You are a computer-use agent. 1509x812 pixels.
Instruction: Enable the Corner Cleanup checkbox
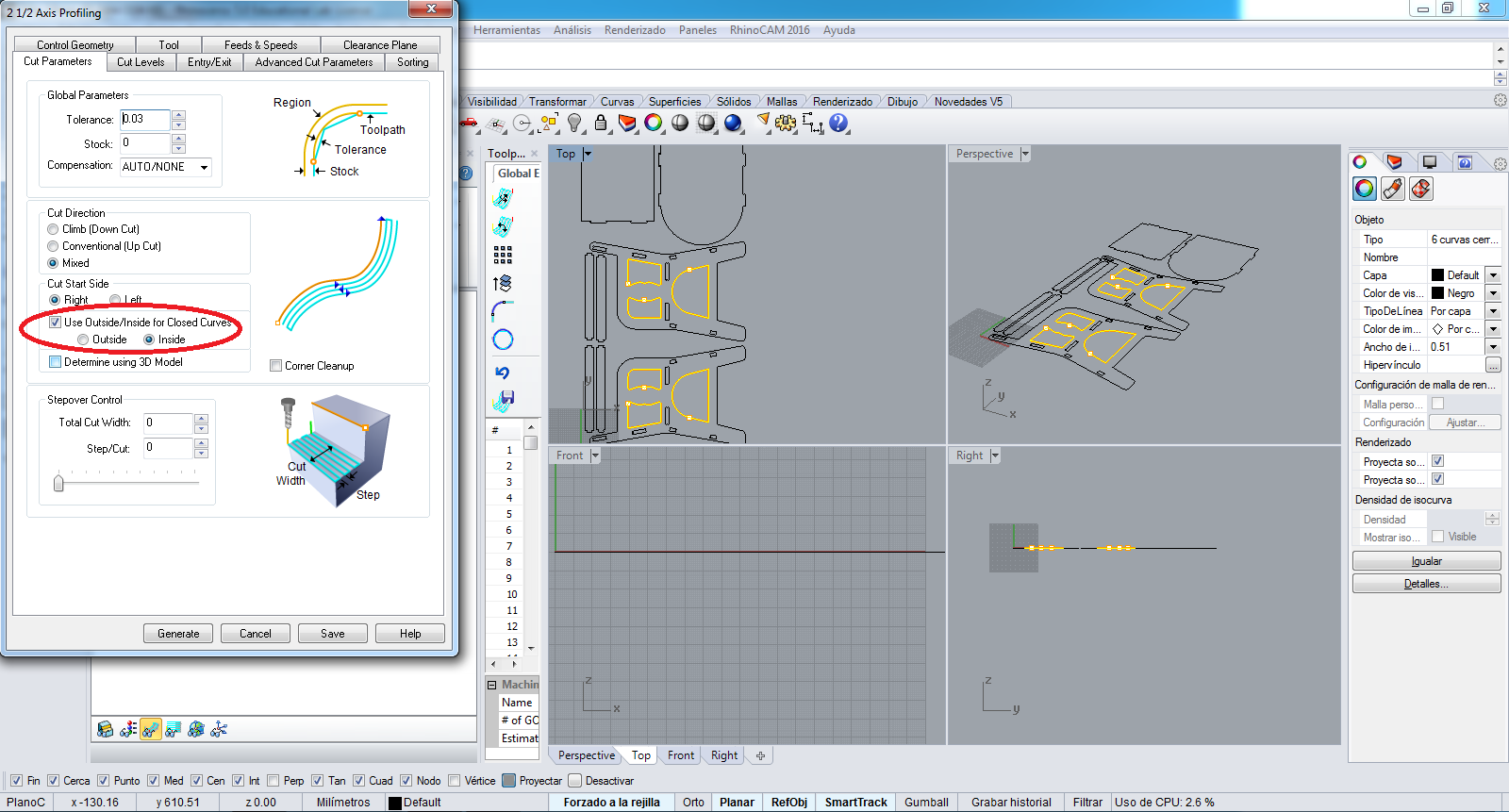(x=276, y=366)
